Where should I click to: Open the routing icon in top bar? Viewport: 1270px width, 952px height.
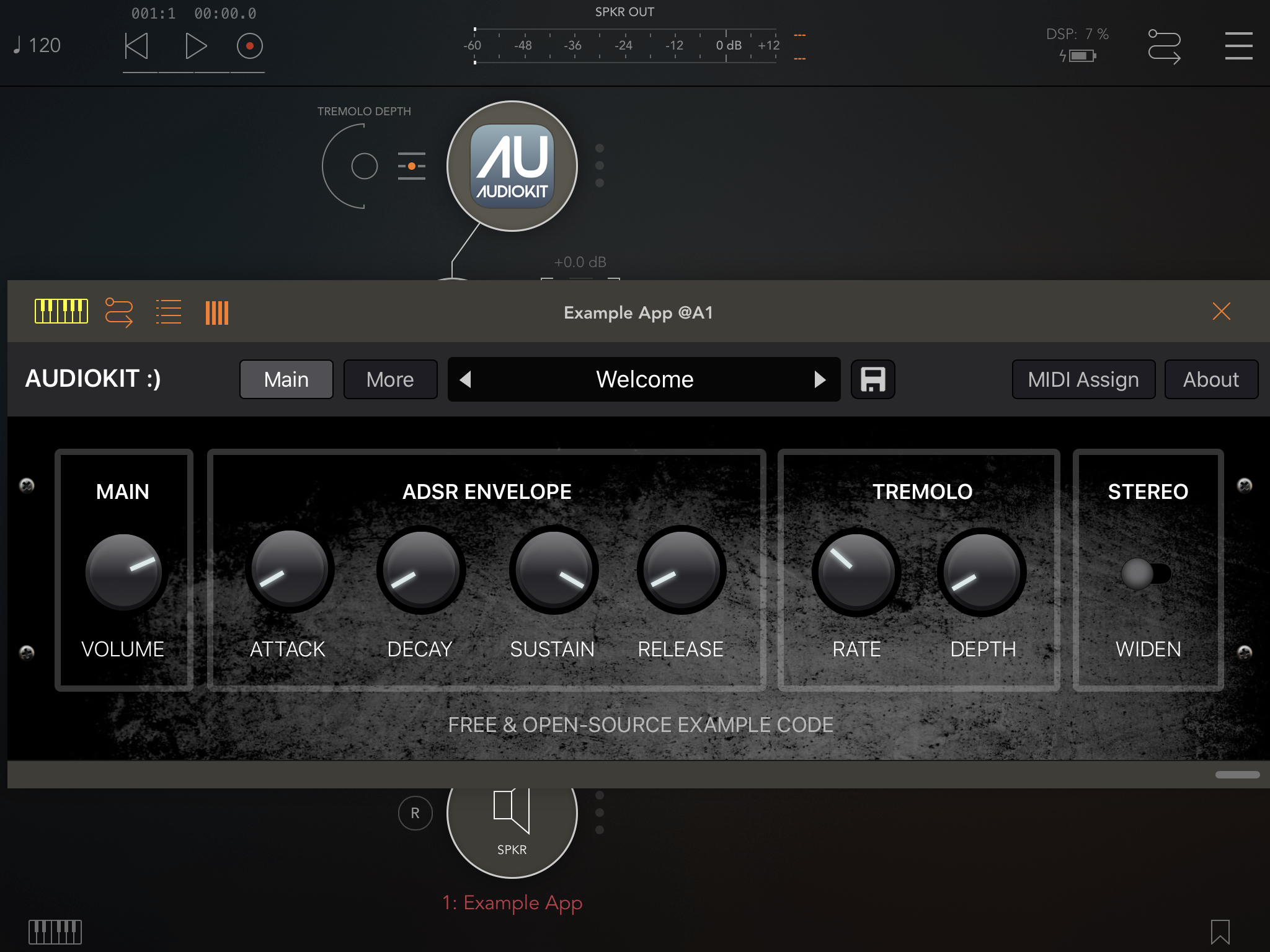click(x=1164, y=46)
